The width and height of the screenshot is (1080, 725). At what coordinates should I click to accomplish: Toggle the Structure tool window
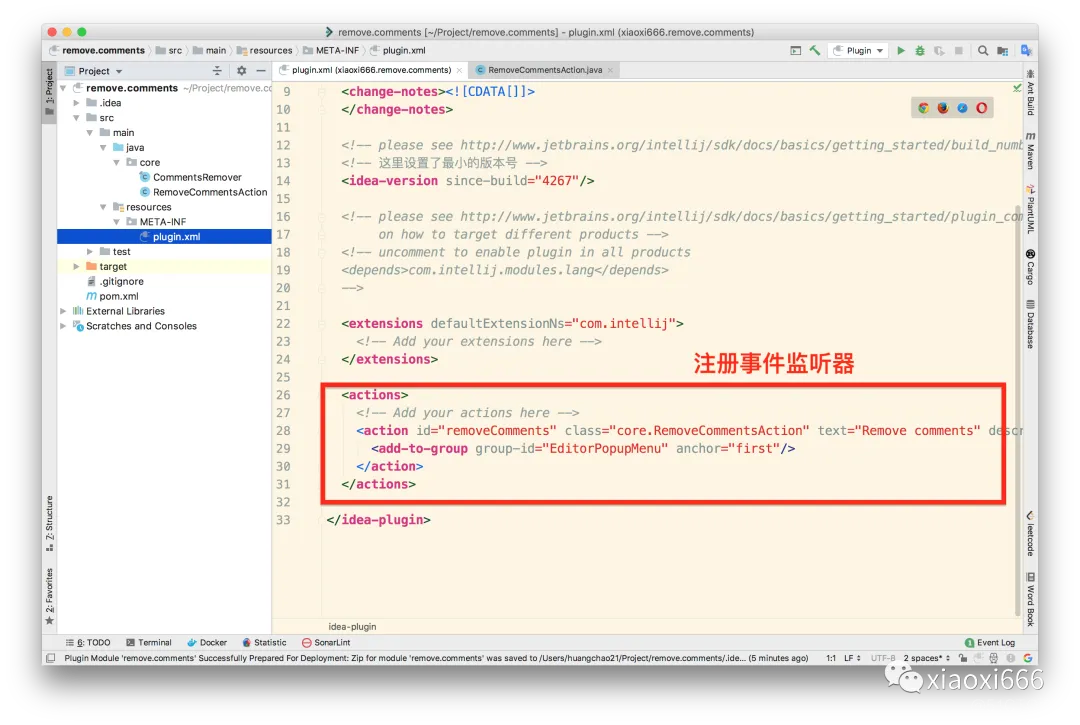[x=48, y=521]
